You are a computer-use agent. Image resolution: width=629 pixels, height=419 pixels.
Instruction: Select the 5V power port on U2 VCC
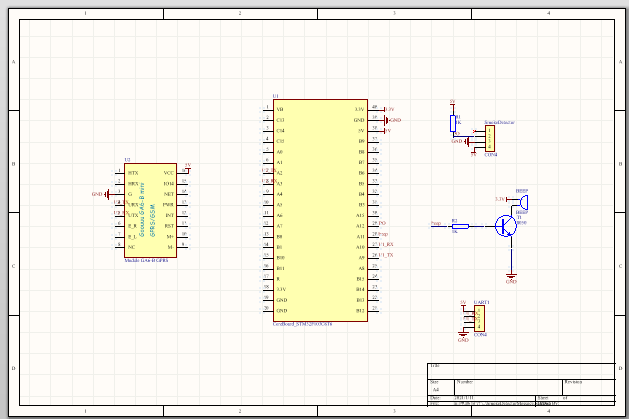click(187, 167)
